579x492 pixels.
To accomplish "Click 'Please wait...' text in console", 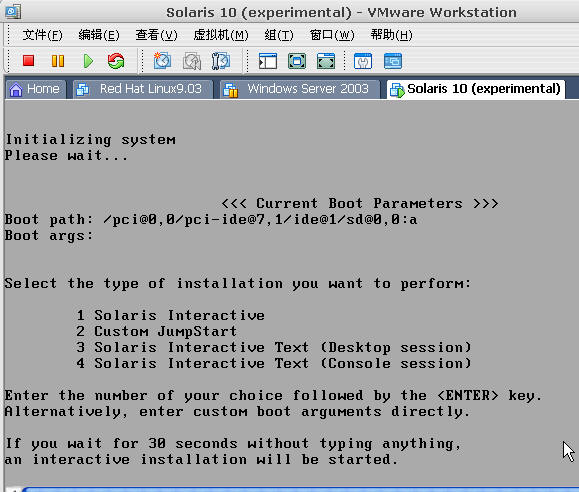I will (x=66, y=156).
